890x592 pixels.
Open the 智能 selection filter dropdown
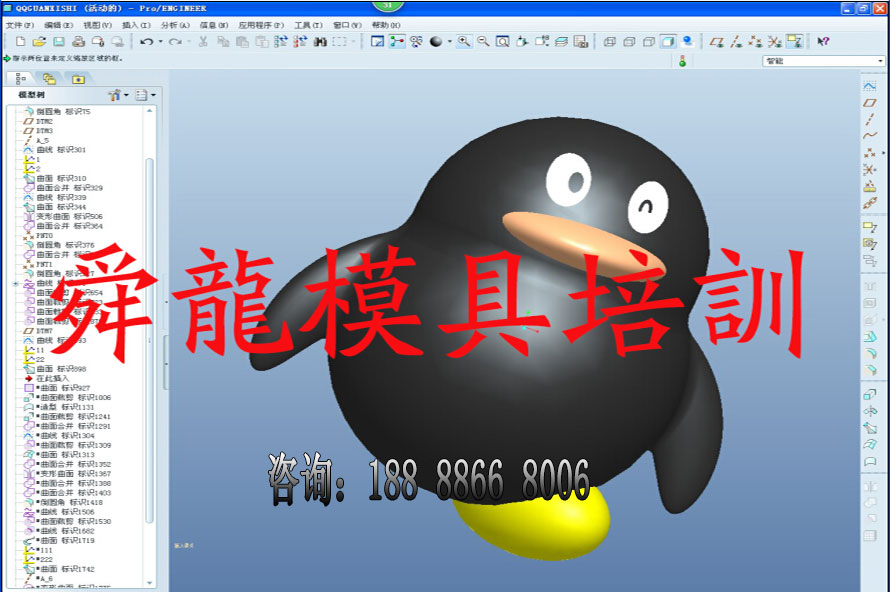823,61
